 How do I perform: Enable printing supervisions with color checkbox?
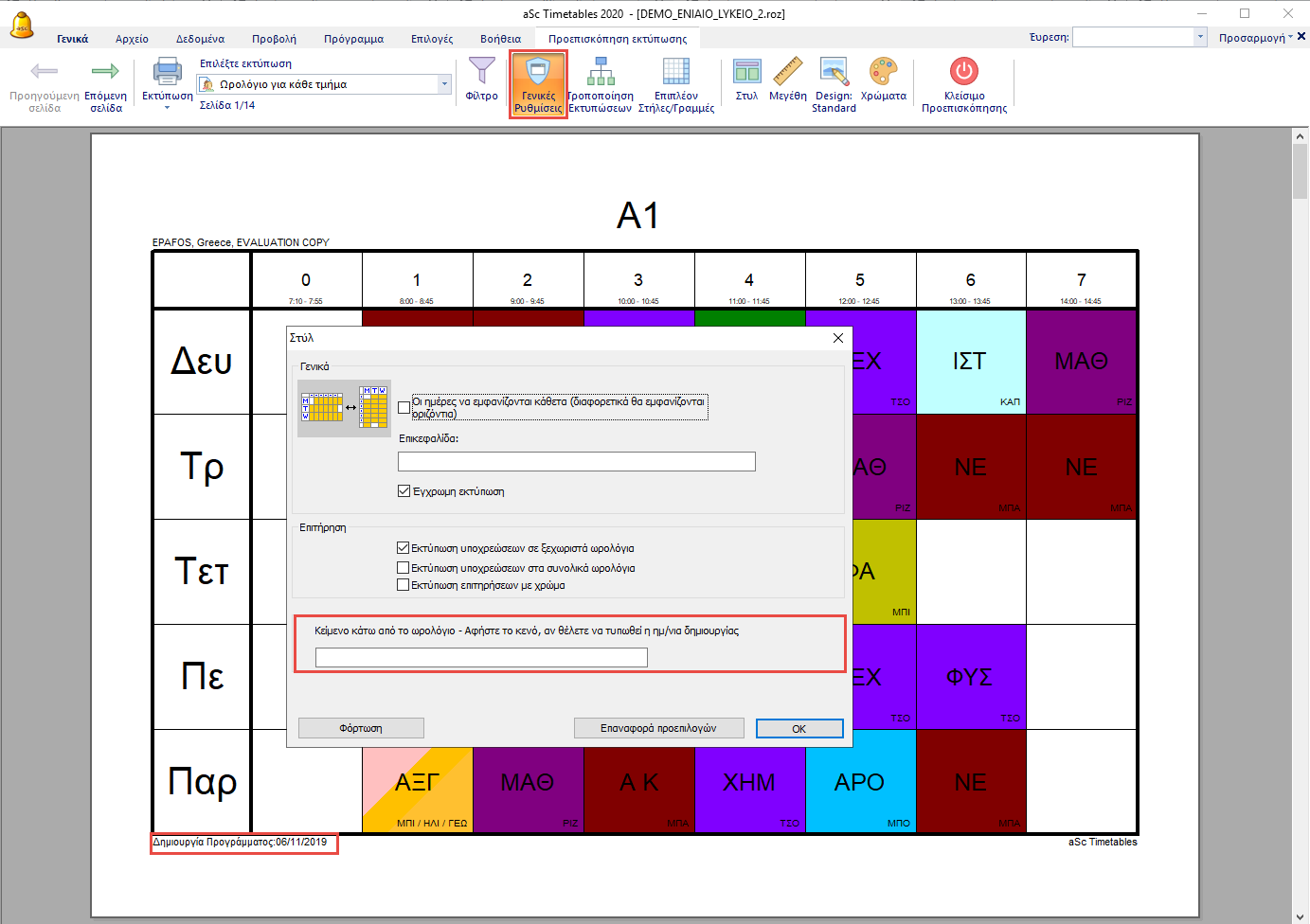[x=404, y=585]
